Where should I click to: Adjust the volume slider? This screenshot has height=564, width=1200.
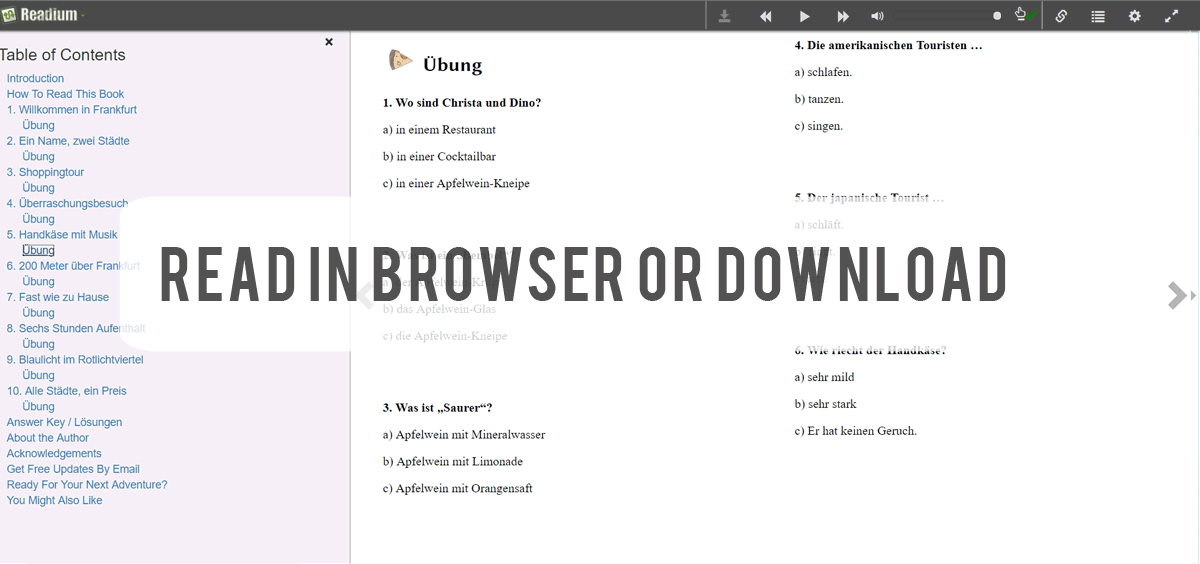(x=947, y=16)
